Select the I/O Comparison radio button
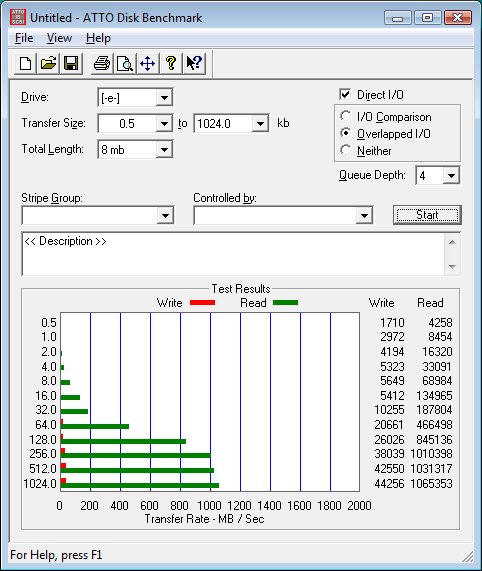 coord(345,116)
